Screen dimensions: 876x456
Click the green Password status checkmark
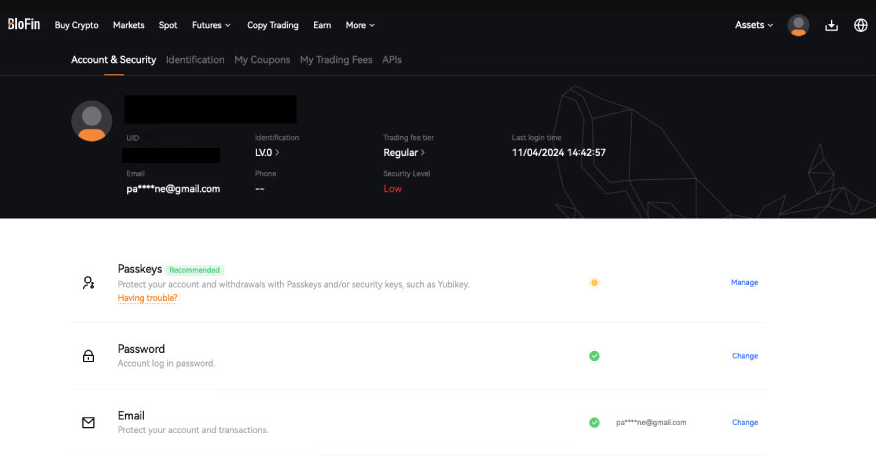pyautogui.click(x=594, y=356)
